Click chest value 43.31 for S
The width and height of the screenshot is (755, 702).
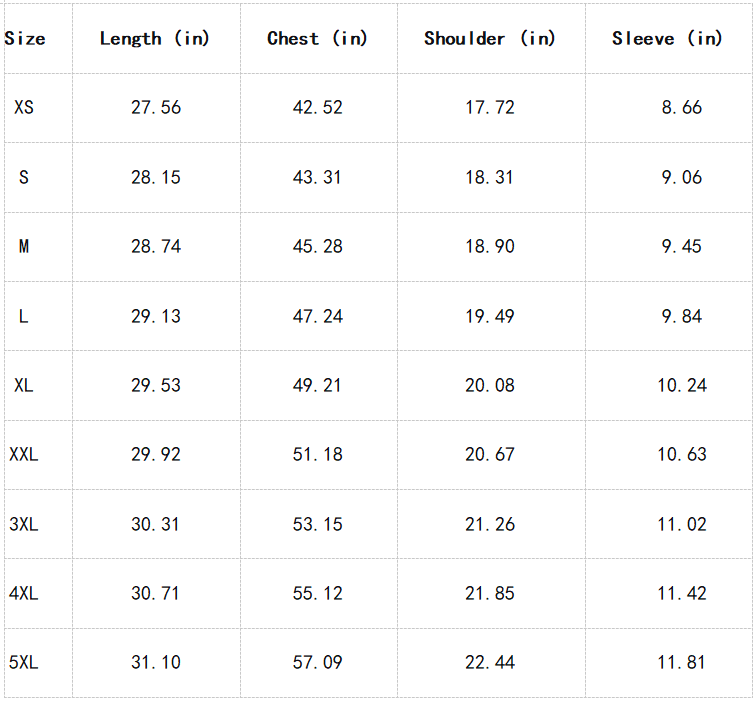(x=318, y=177)
